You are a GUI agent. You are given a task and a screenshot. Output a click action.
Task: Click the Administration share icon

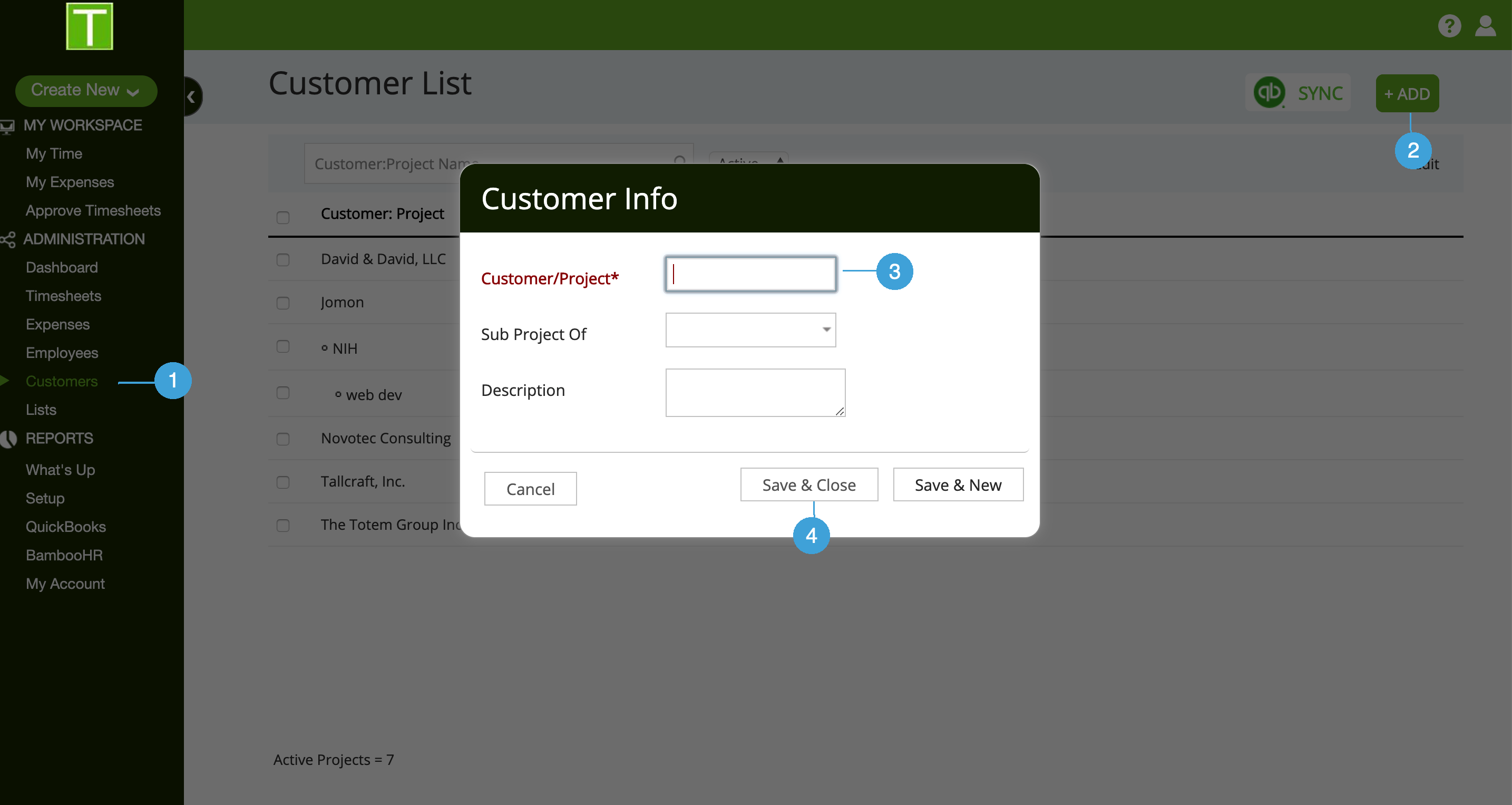[x=7, y=239]
